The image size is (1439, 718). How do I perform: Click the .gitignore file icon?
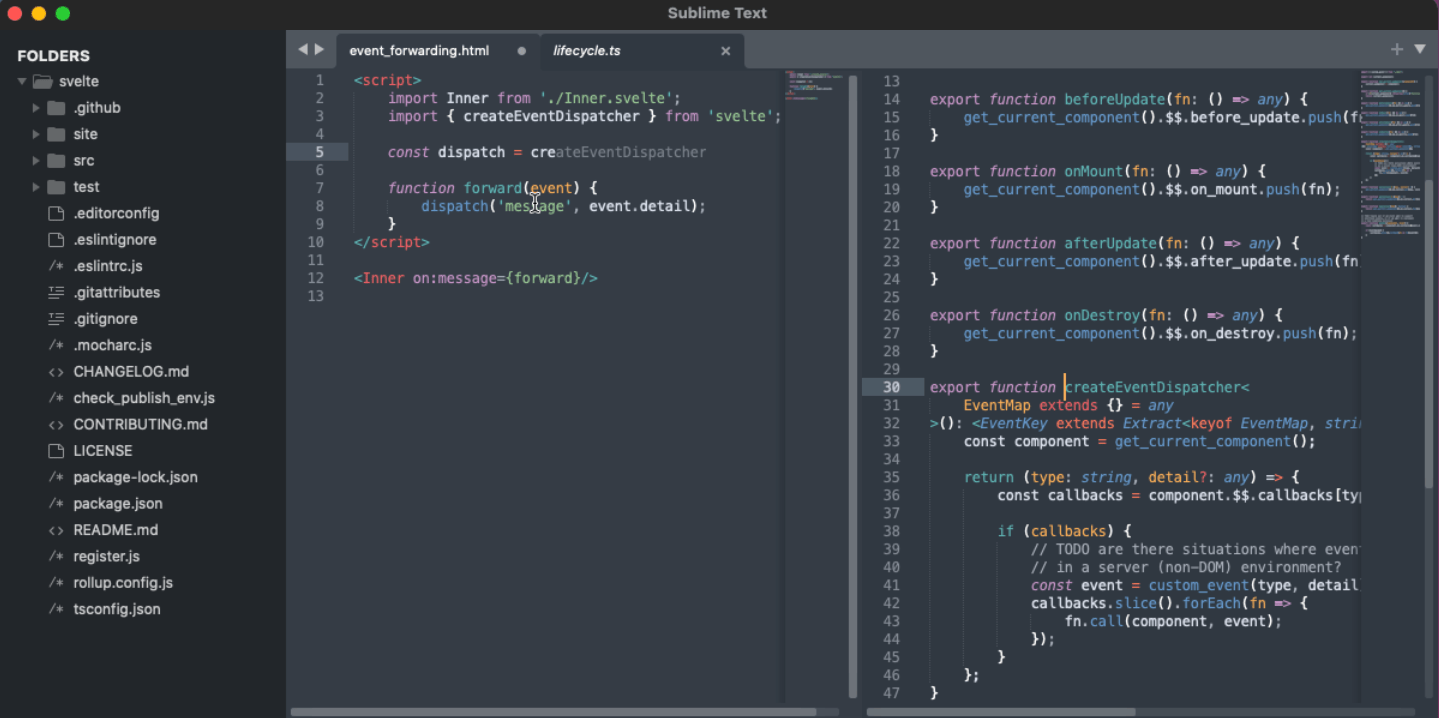coord(56,319)
